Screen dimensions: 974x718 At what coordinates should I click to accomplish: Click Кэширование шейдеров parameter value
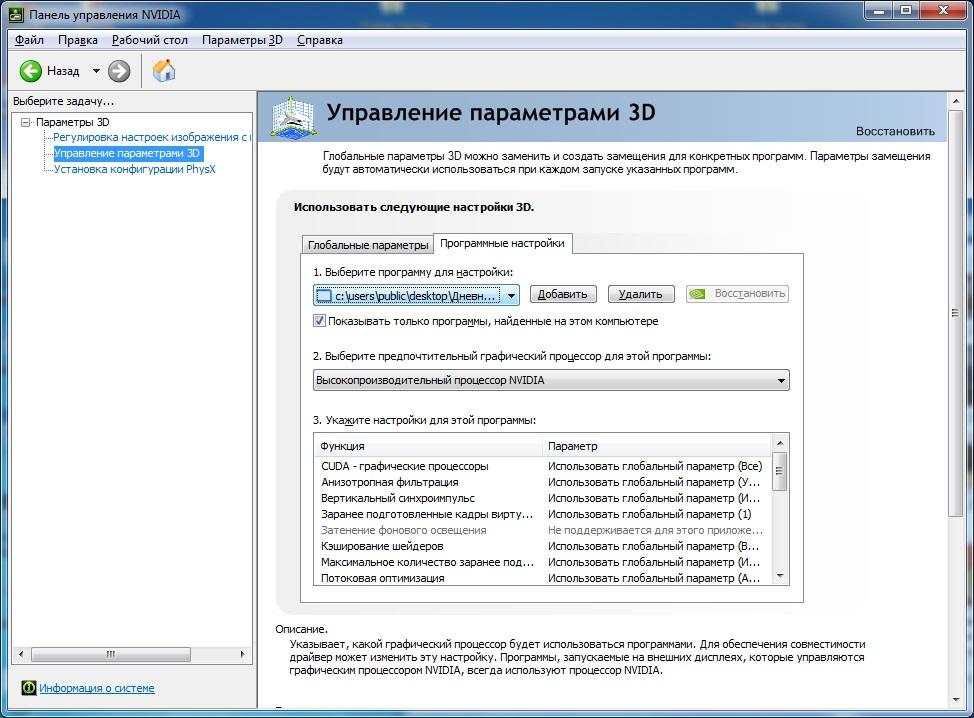(653, 547)
